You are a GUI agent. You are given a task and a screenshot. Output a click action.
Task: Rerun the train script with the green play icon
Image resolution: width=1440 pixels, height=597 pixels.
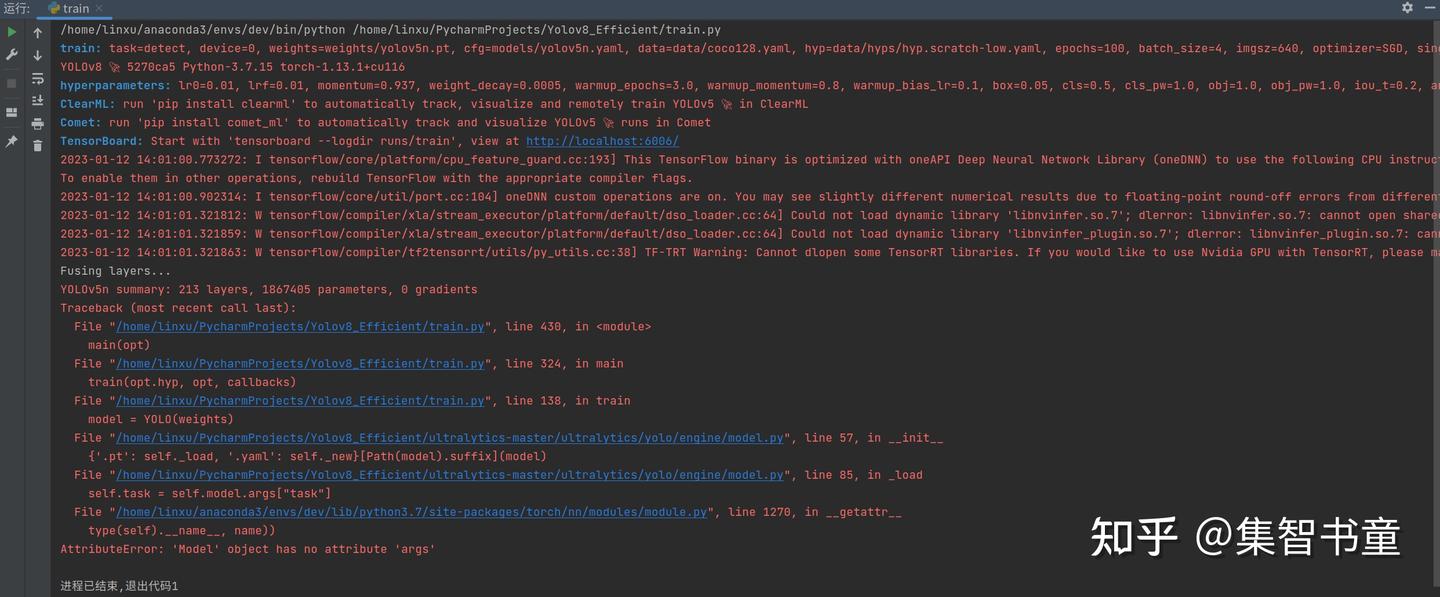coord(12,32)
